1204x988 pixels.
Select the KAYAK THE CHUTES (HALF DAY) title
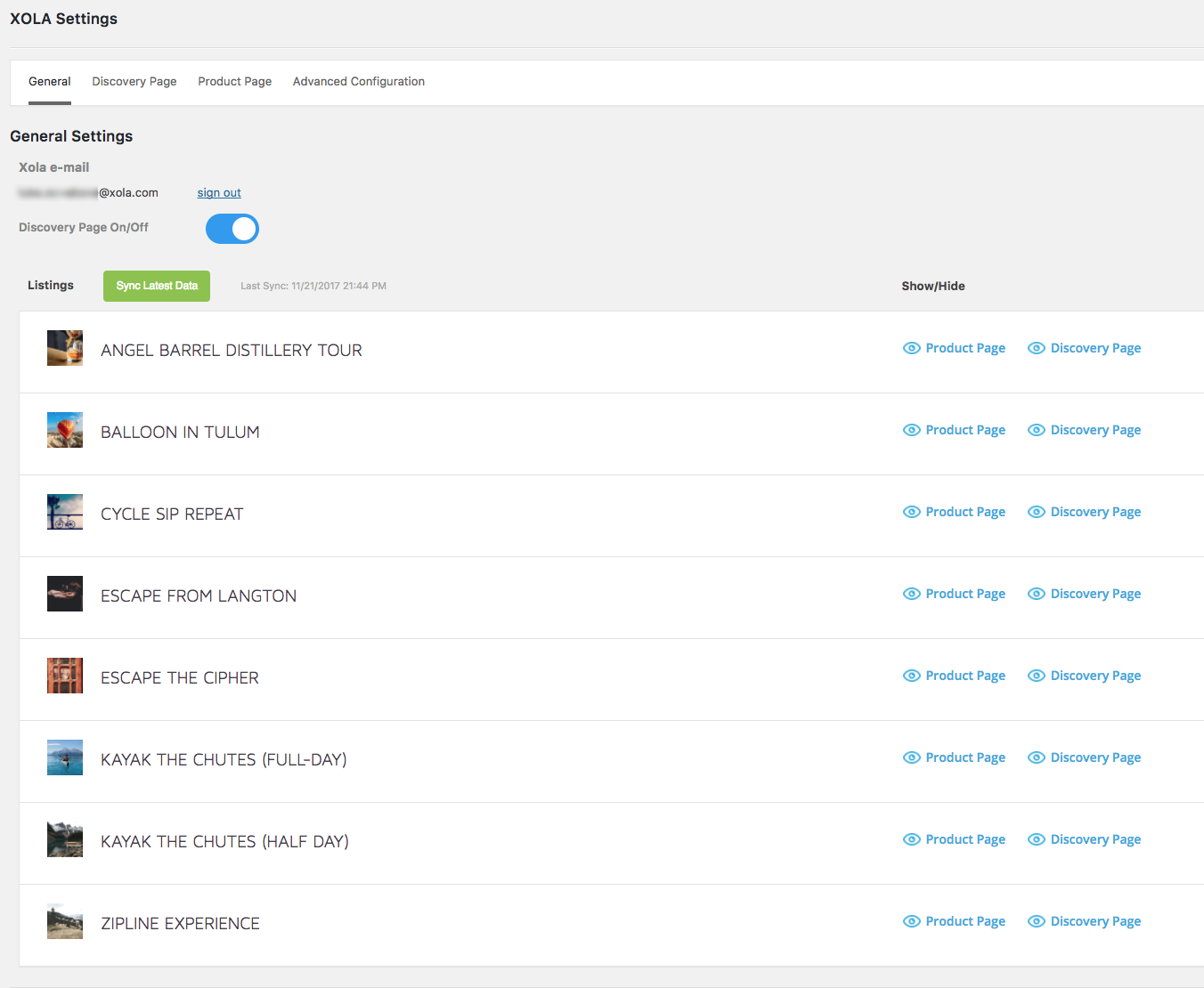click(x=224, y=842)
